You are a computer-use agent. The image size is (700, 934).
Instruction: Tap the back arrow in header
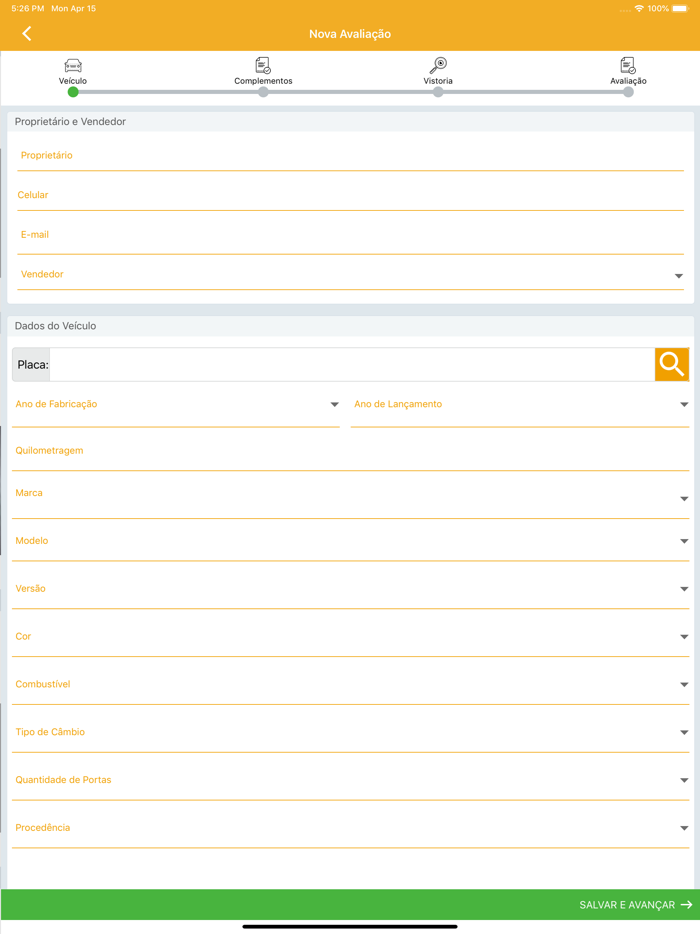pyautogui.click(x=27, y=34)
